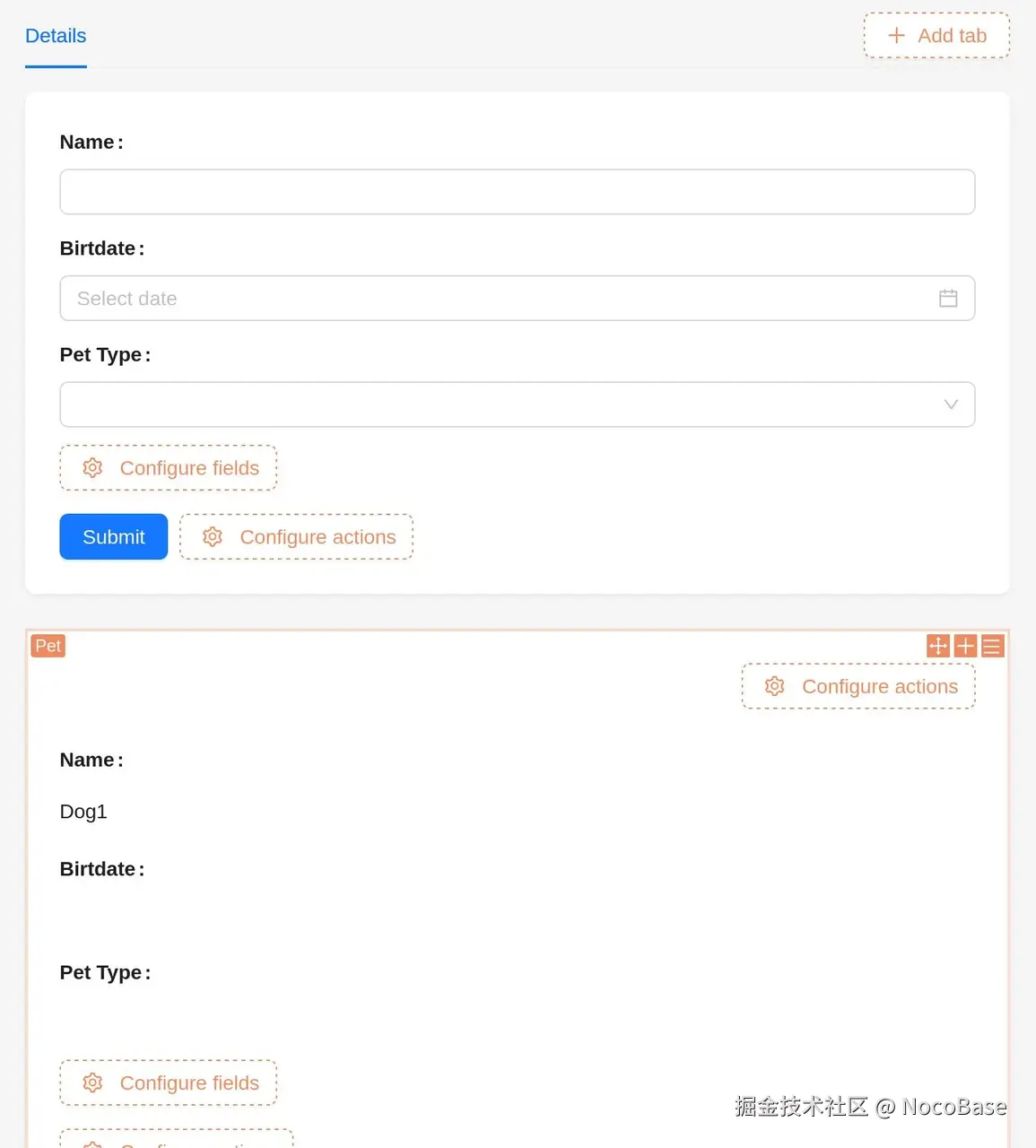Click gear icon in form's Configure fields
1036x1148 pixels.
(x=92, y=468)
